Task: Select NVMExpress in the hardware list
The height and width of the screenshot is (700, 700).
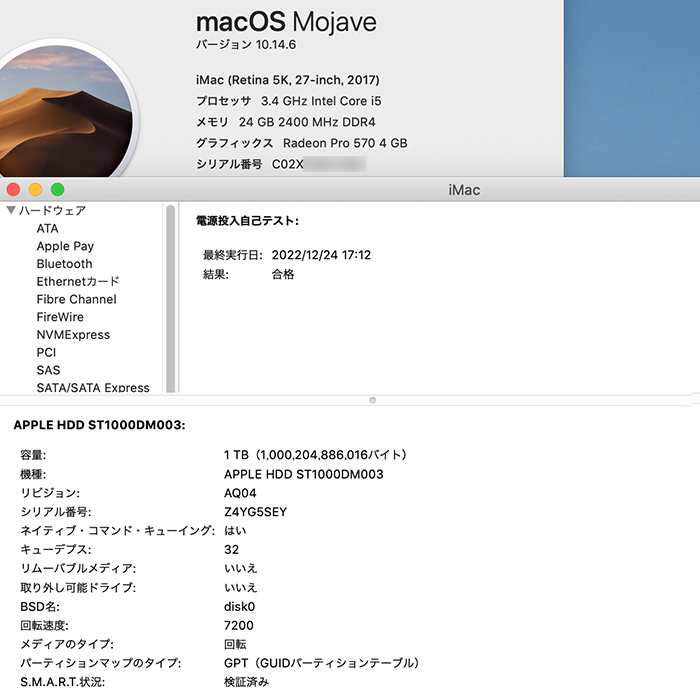Action: [x=73, y=335]
